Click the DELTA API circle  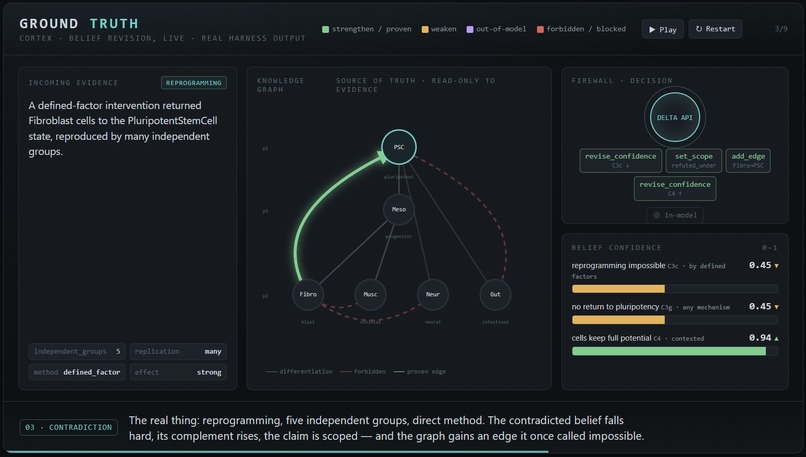click(x=674, y=117)
